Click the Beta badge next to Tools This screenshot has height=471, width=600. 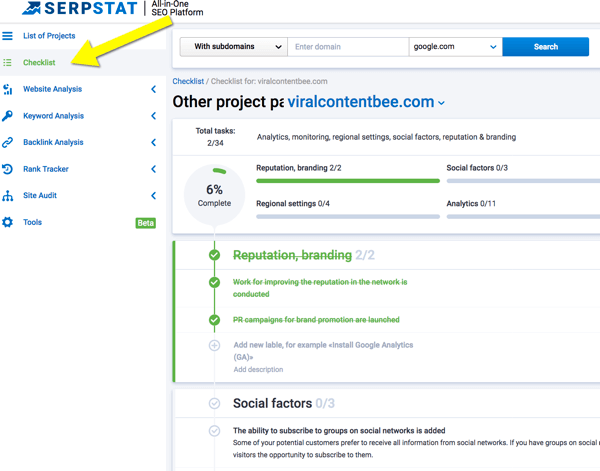coord(145,223)
